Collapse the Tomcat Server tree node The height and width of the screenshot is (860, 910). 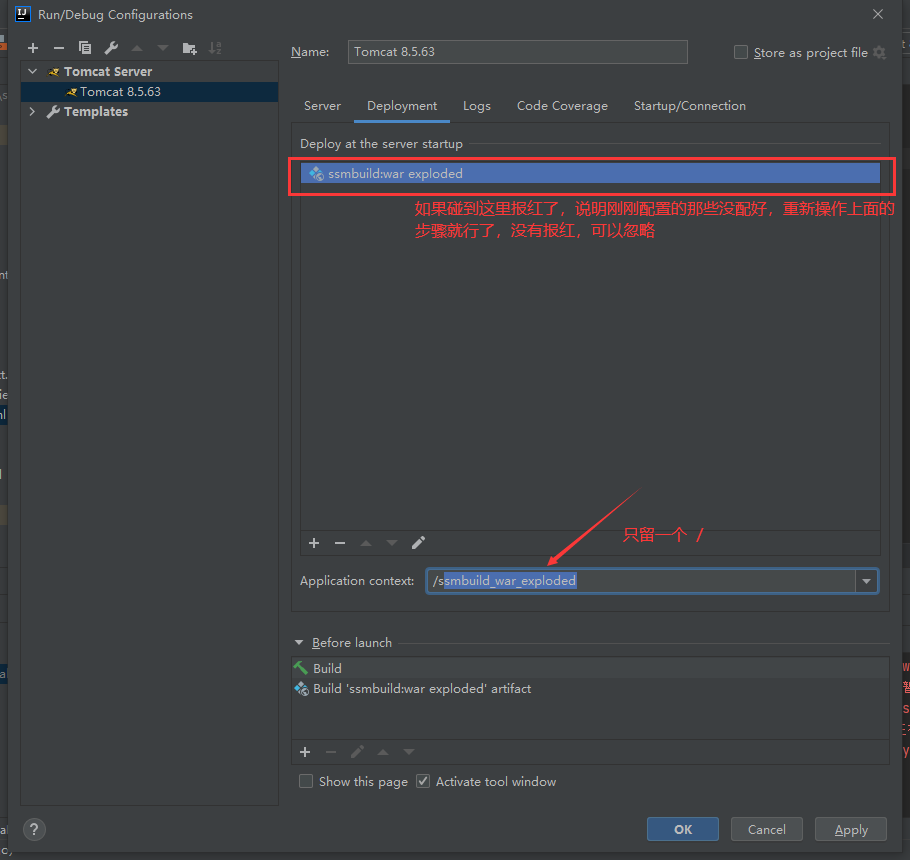pos(31,71)
